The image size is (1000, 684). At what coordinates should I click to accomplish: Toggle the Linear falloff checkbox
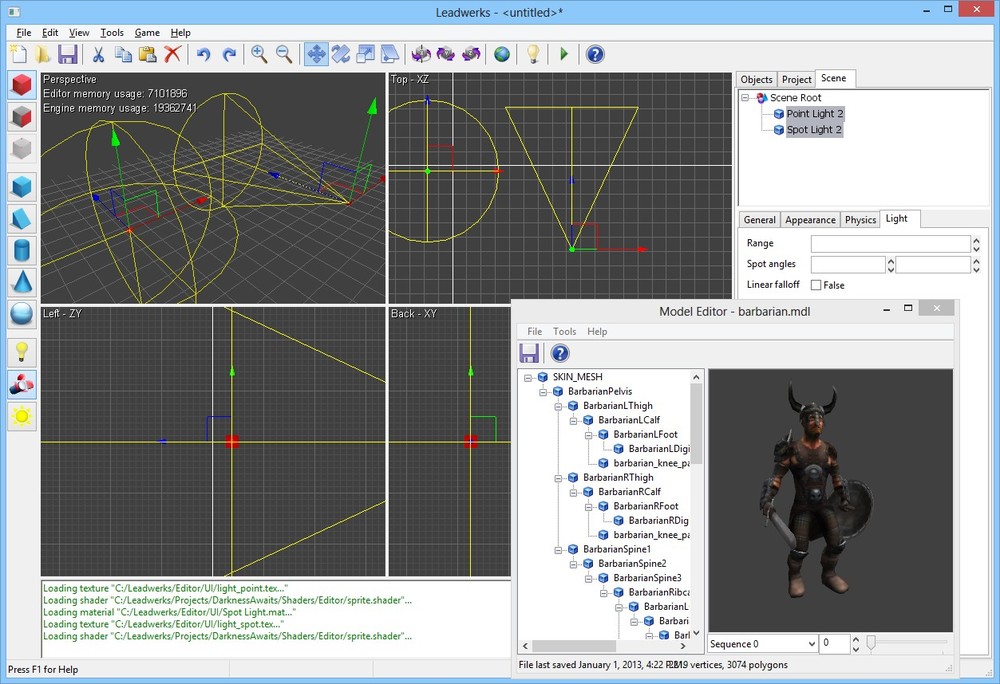point(816,285)
